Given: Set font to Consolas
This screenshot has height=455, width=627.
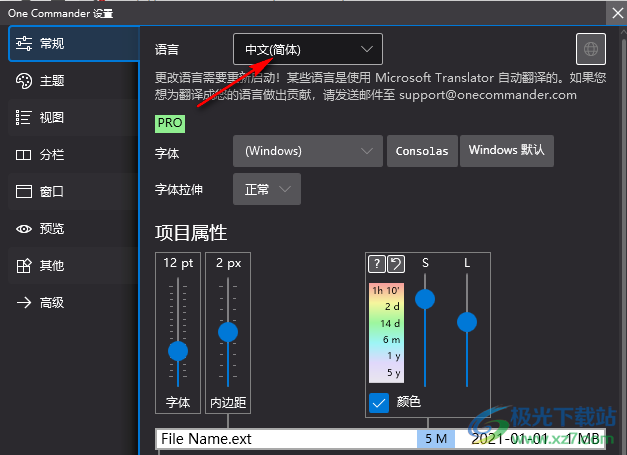Looking at the screenshot, I should [x=422, y=151].
